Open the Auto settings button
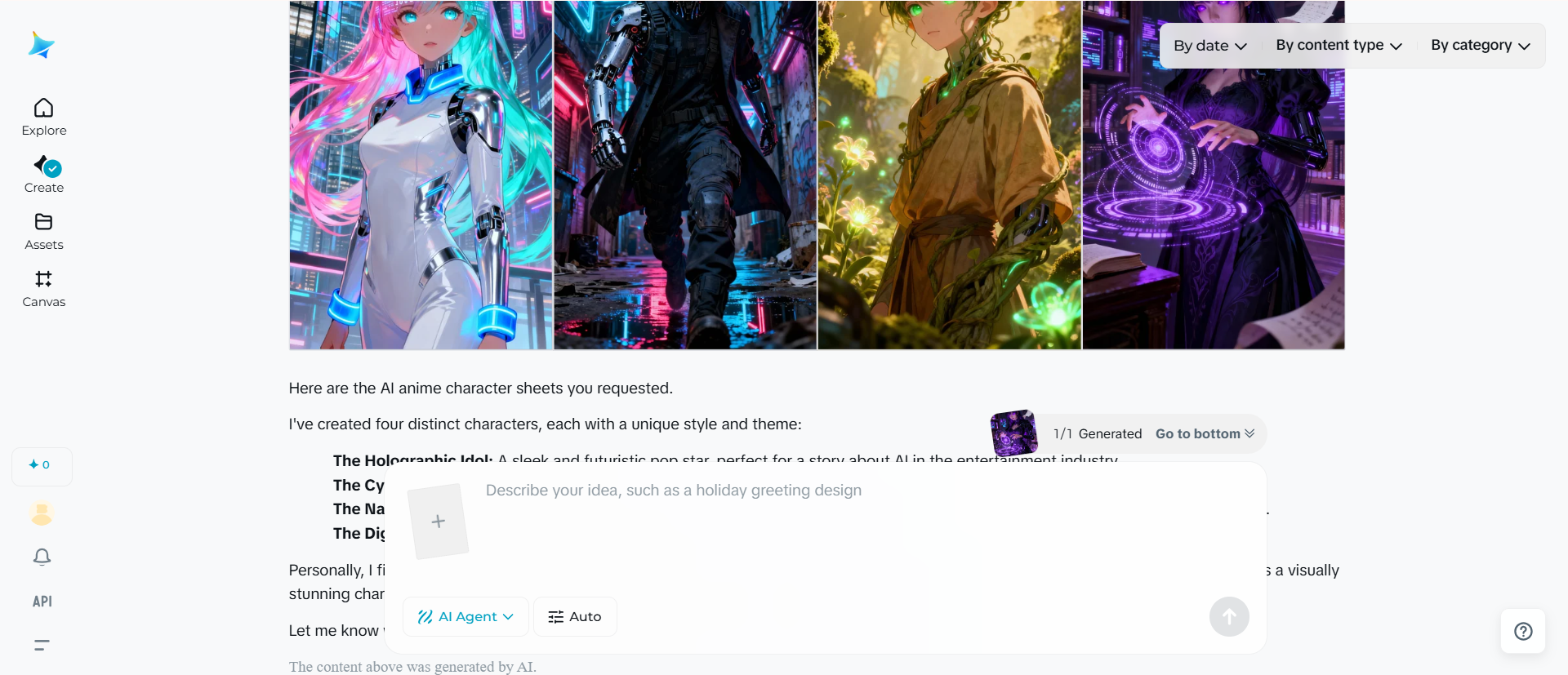Viewport: 1568px width, 675px height. click(575, 617)
